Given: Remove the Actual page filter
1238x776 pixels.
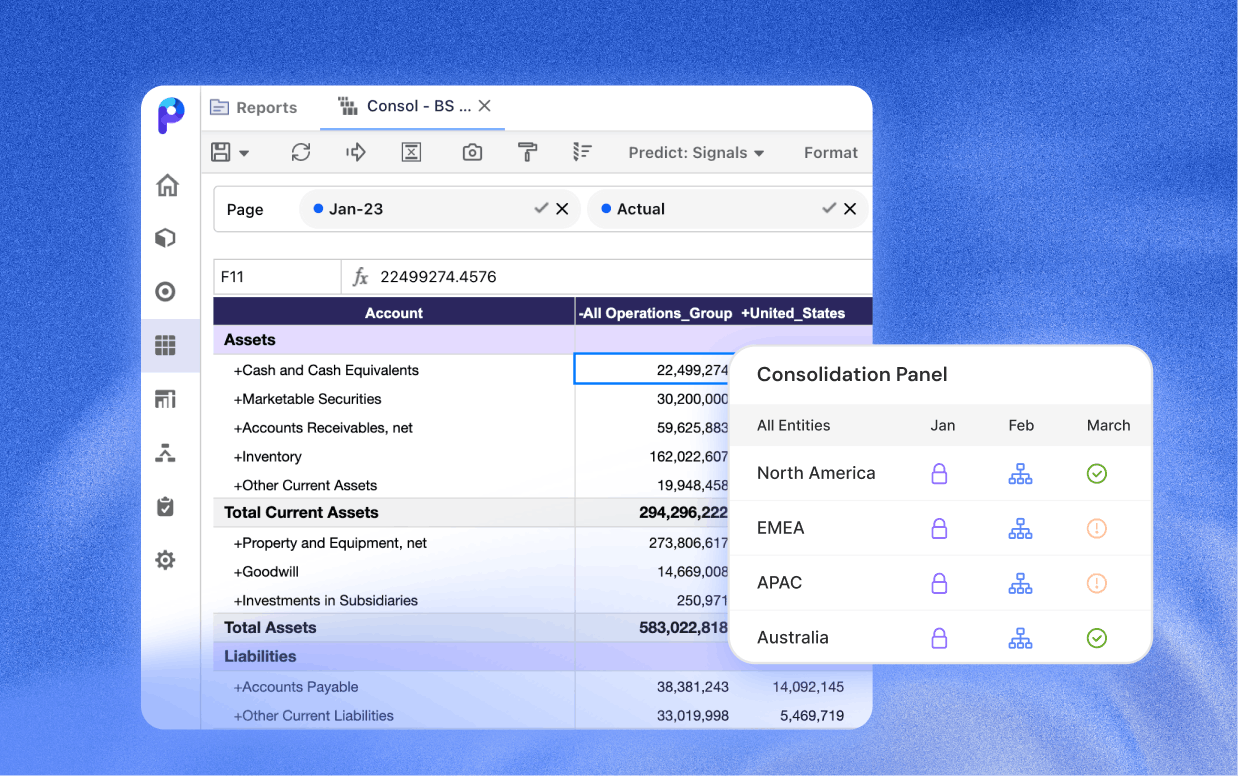Looking at the screenshot, I should click(850, 209).
